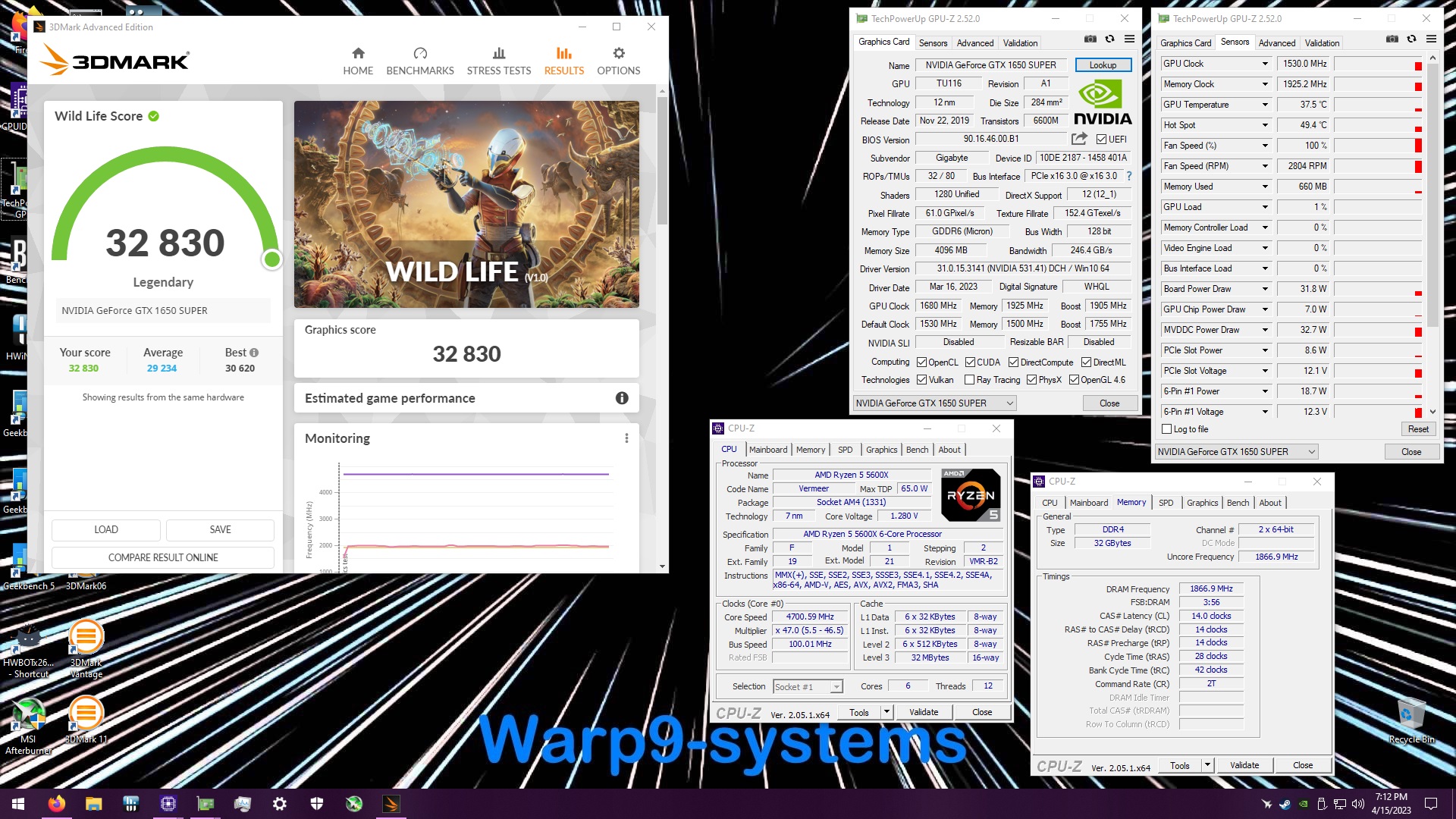The width and height of the screenshot is (1456, 819).
Task: Refresh the GPU-Z Sensors window
Action: [x=1411, y=39]
